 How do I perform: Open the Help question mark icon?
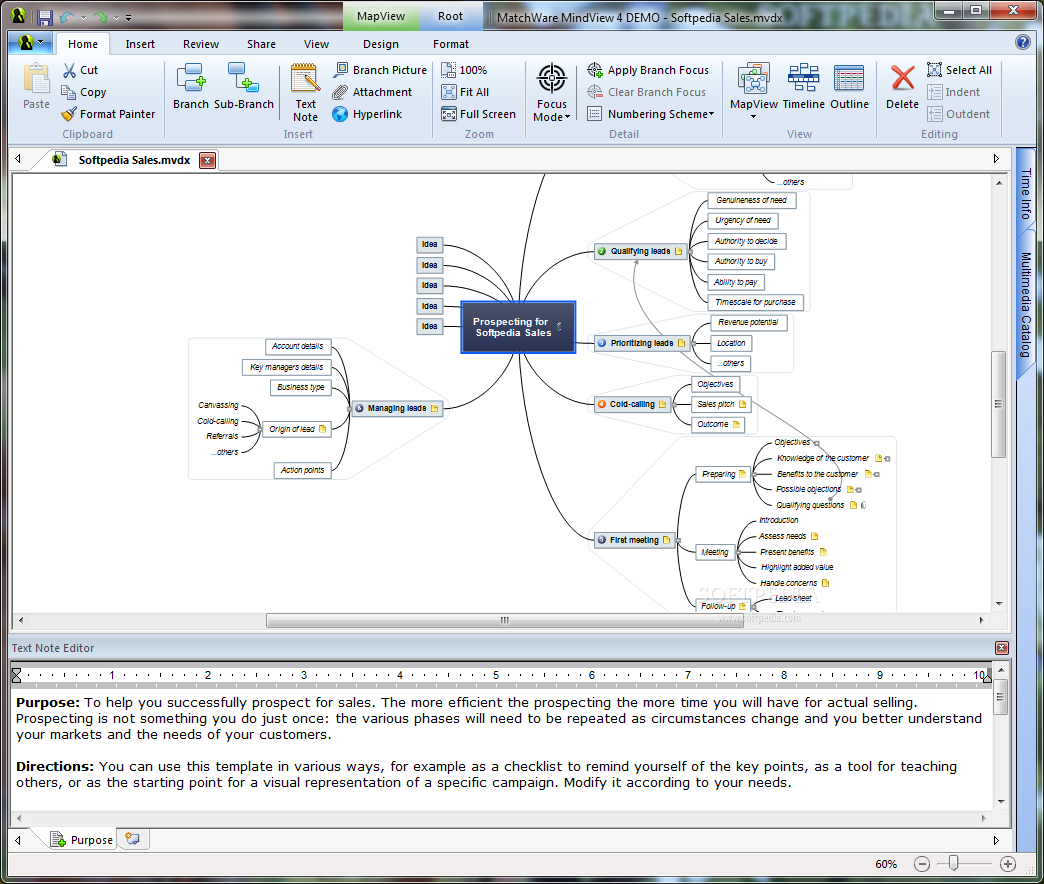[1023, 43]
